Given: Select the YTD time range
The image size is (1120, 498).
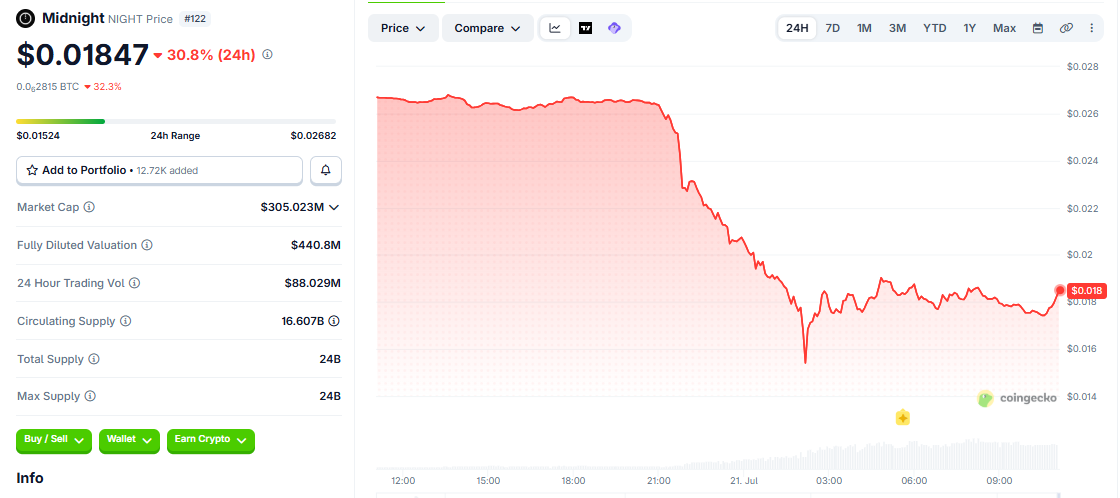Looking at the screenshot, I should 934,28.
